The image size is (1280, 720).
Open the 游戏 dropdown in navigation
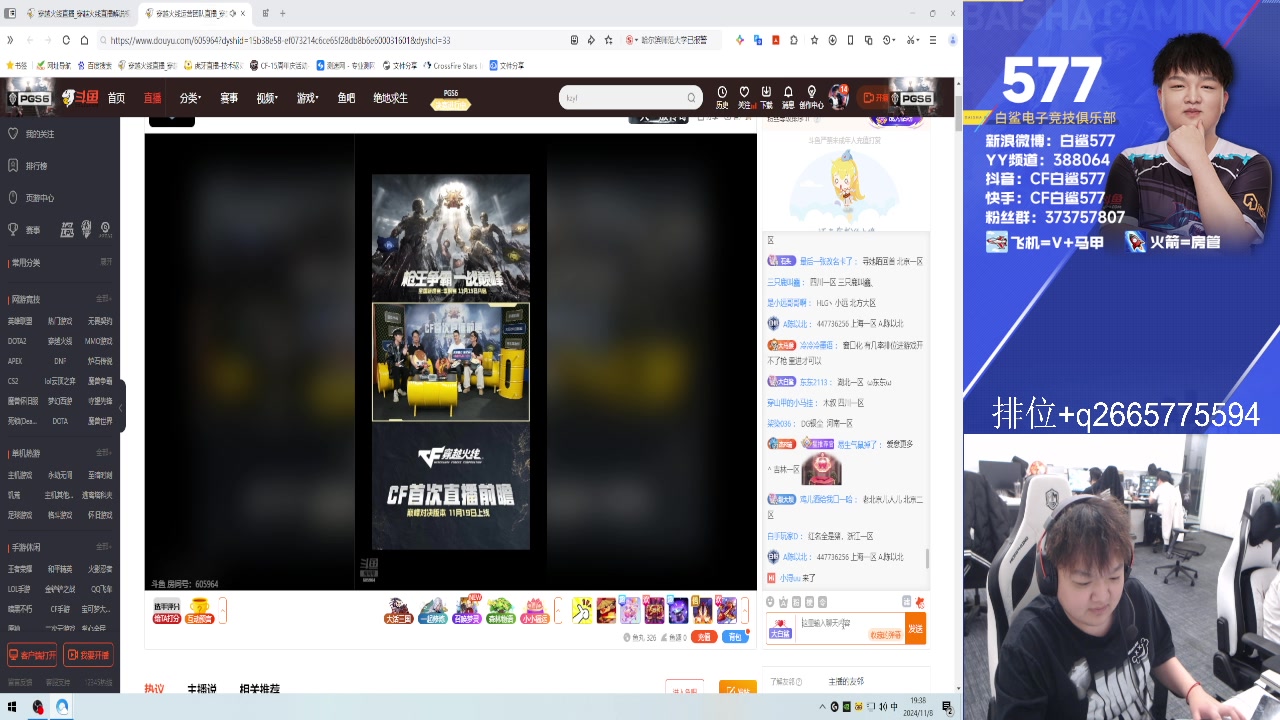tap(307, 98)
